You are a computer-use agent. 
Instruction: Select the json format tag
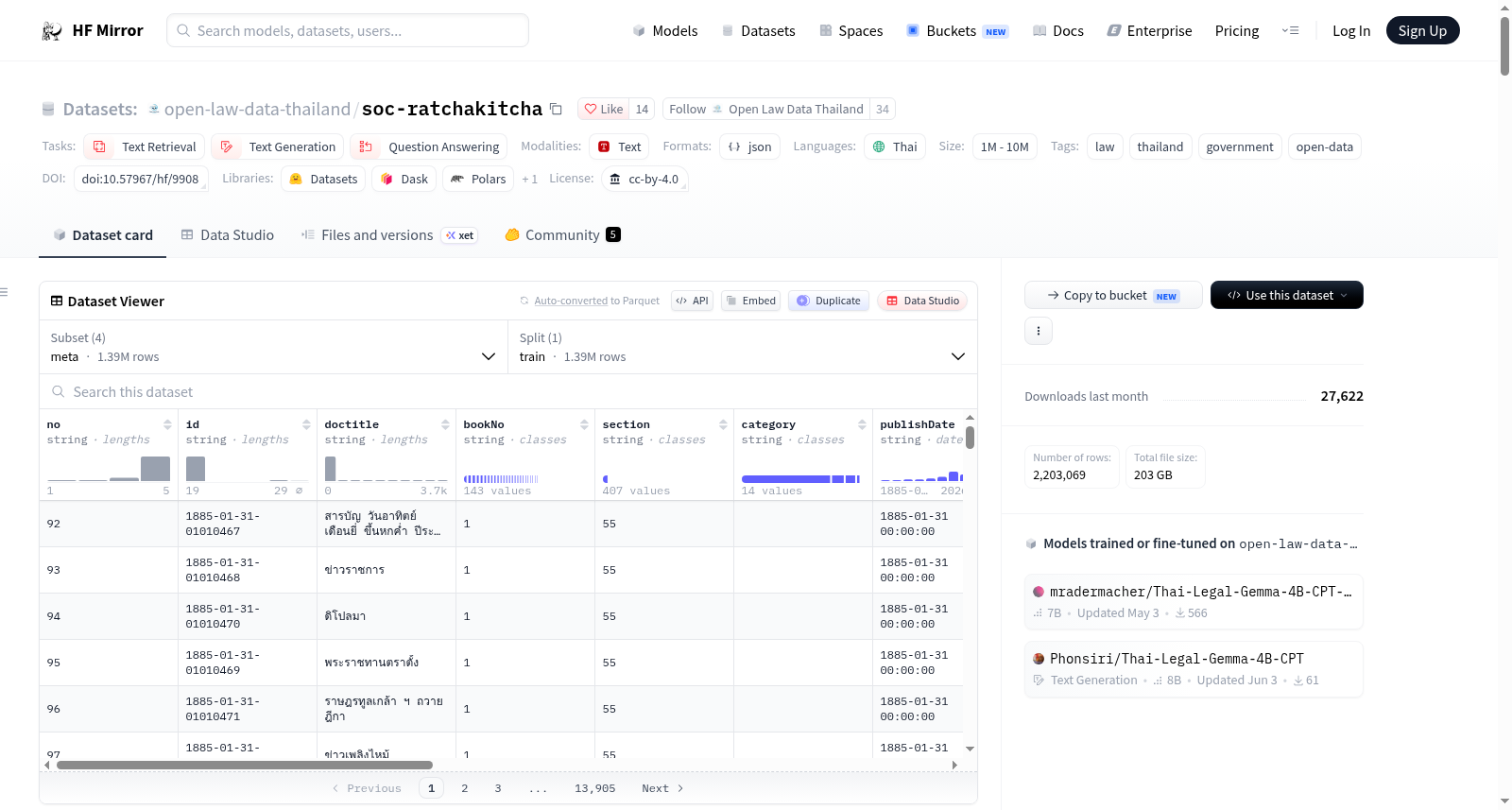pyautogui.click(x=749, y=147)
